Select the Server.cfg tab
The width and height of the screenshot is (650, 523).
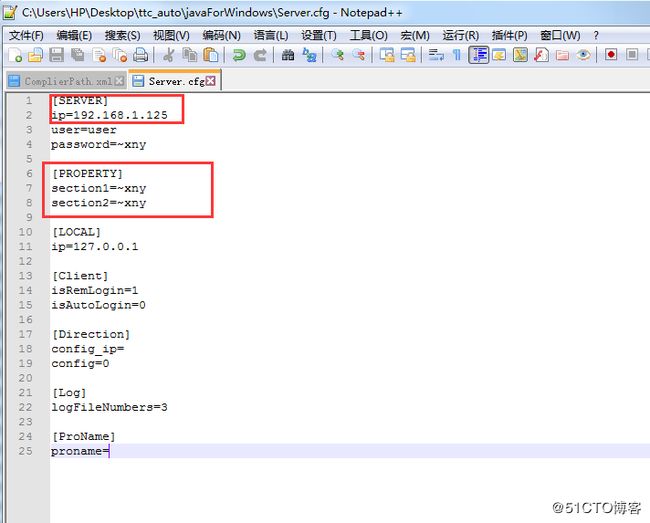coord(177,81)
